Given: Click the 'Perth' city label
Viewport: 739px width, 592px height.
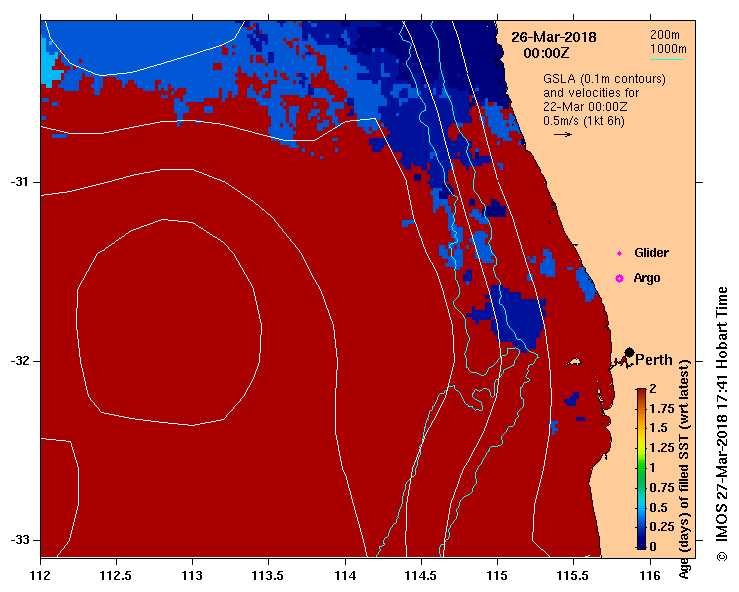Looking at the screenshot, I should pyautogui.click(x=654, y=360).
